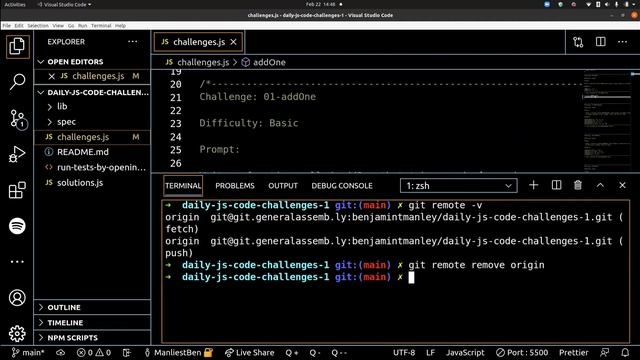Open errors and warnings count in status bar

[94, 353]
